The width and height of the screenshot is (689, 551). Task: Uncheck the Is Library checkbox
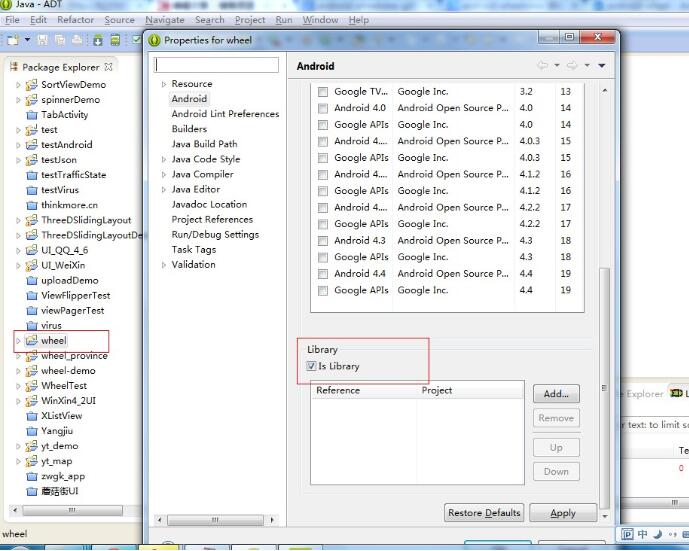pos(310,367)
